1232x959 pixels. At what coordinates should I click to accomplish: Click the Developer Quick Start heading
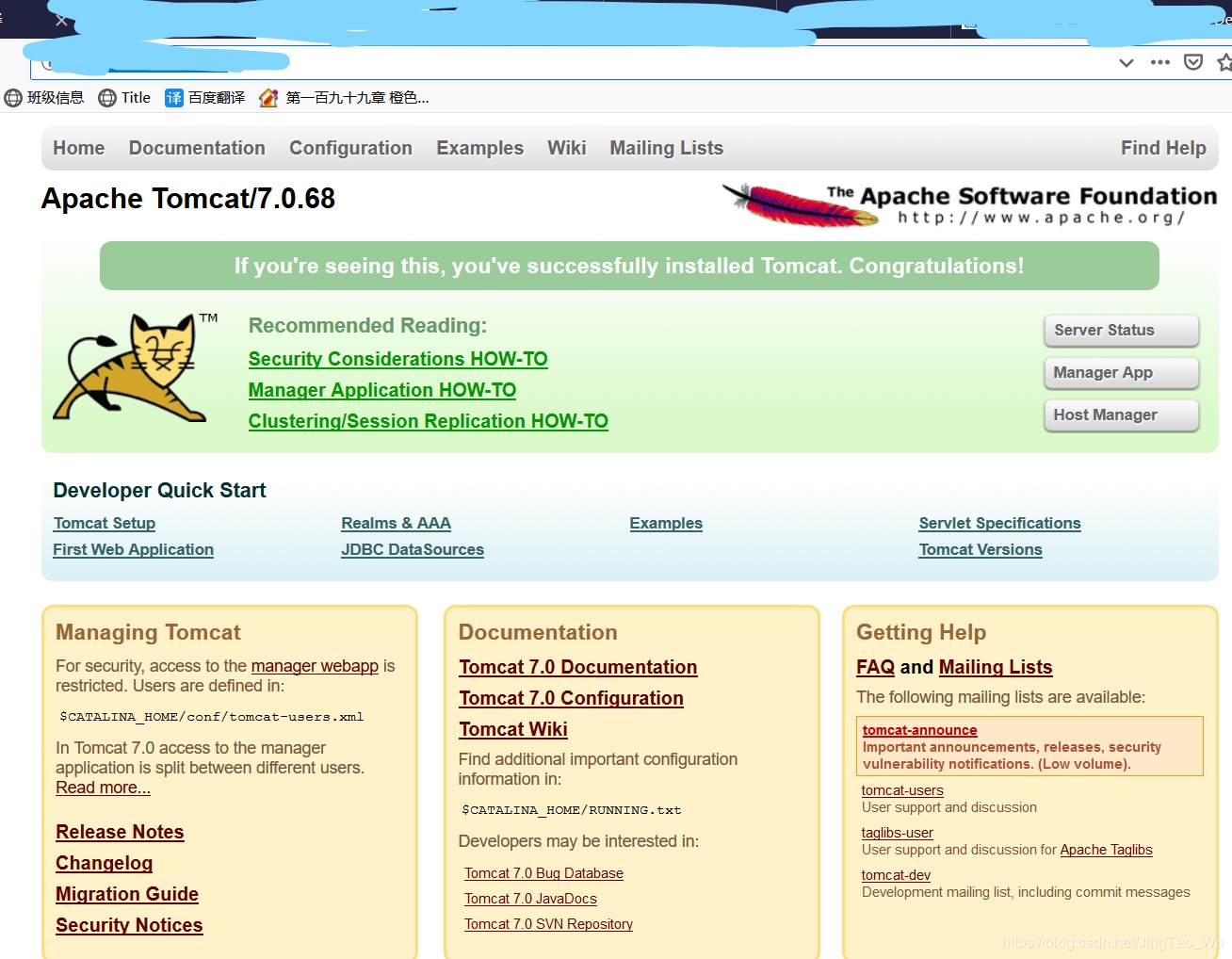point(159,491)
